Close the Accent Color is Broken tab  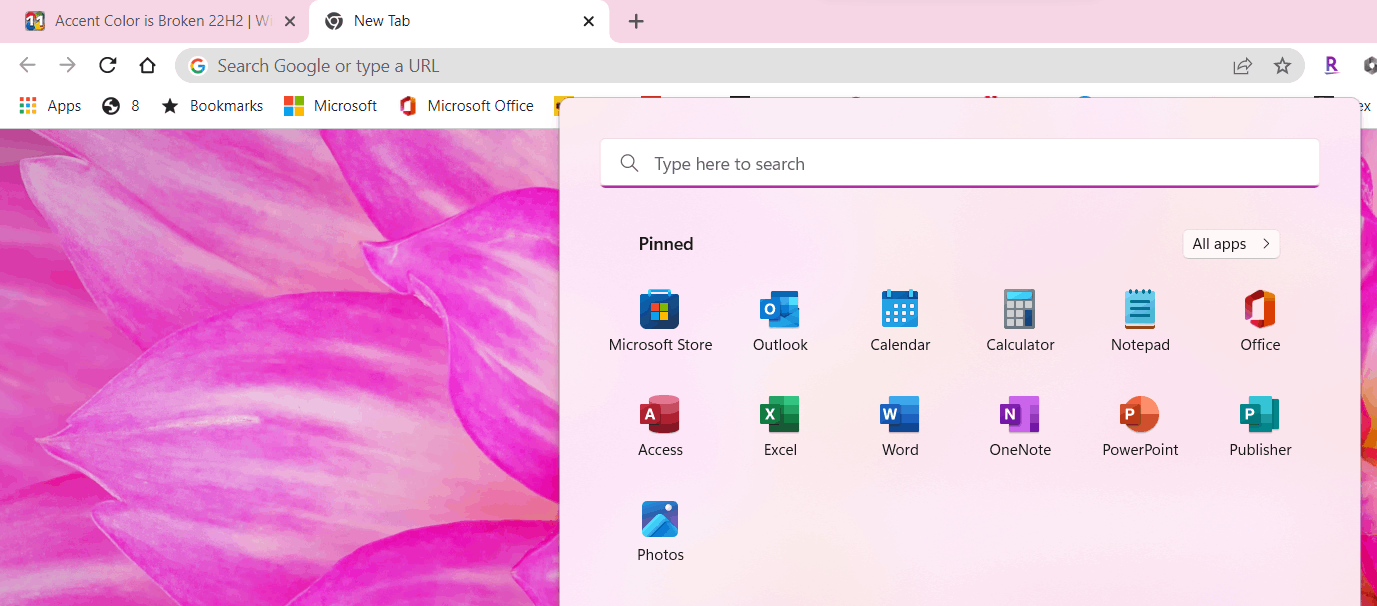click(289, 21)
